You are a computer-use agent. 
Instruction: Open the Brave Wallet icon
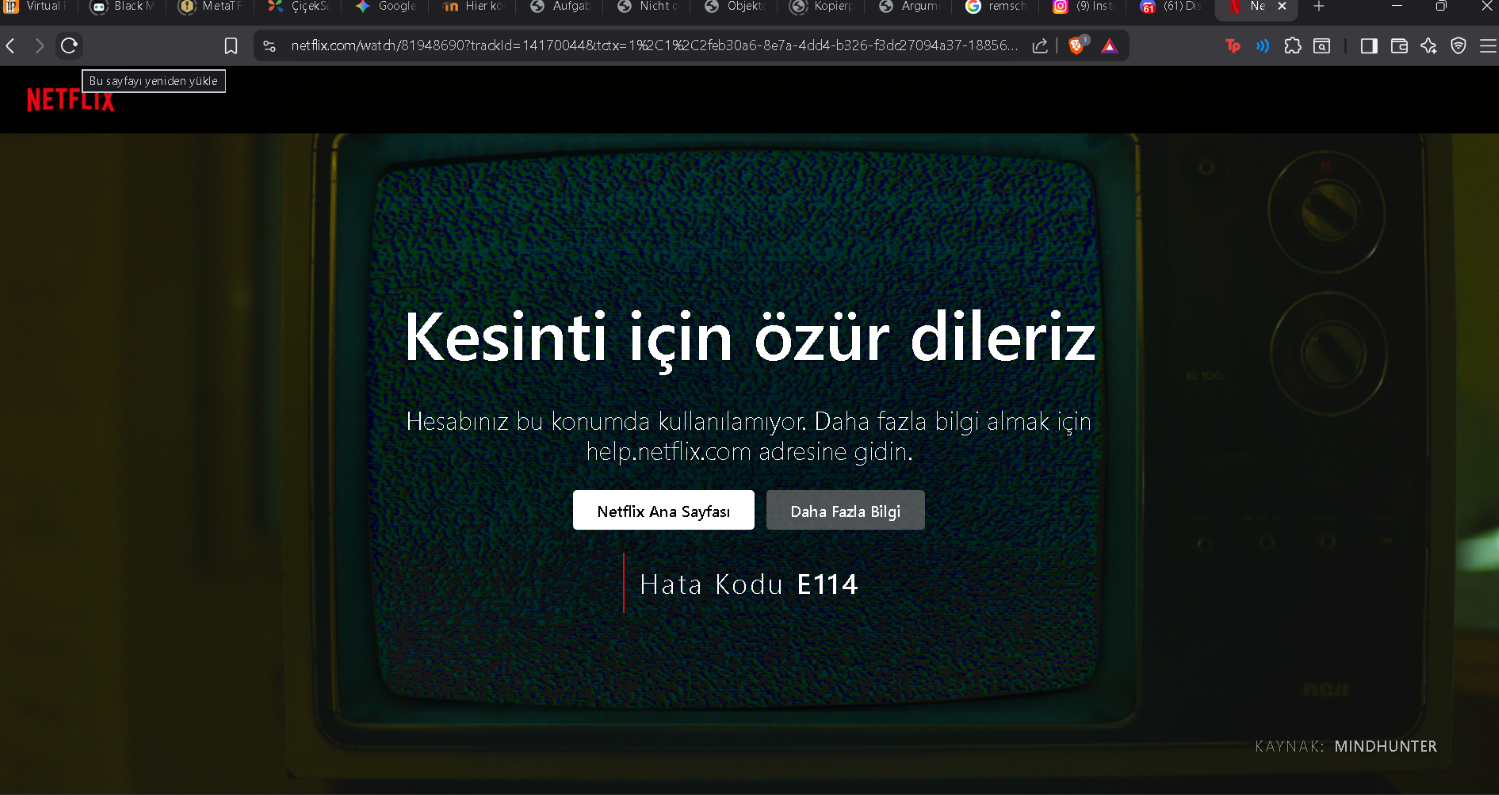(1400, 46)
